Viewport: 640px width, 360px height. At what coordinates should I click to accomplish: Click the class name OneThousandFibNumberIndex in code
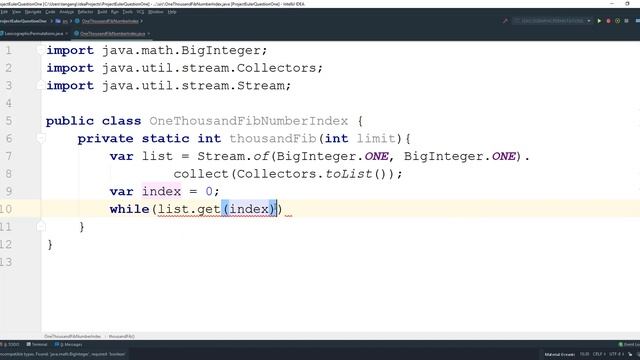tap(248, 121)
